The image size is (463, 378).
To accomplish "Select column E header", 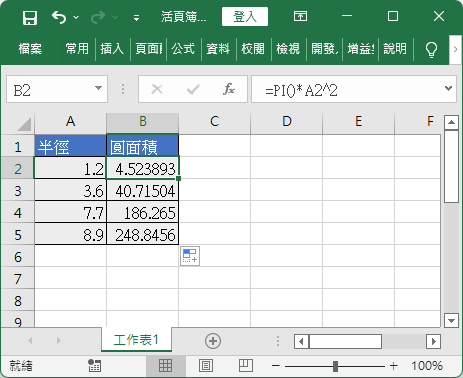I will click(359, 122).
